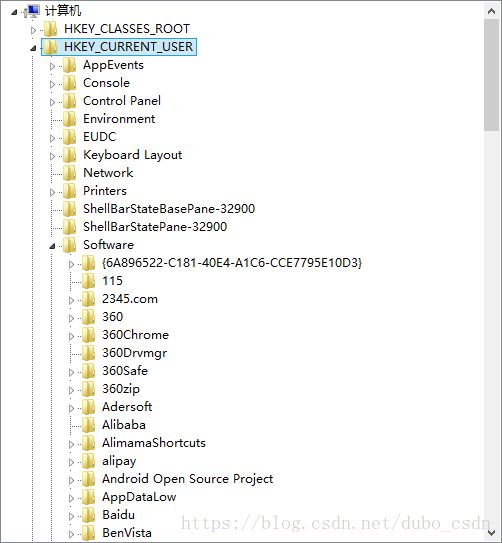
Task: Click the HKEY_CURRENT_USER folder icon
Action: tap(51, 47)
